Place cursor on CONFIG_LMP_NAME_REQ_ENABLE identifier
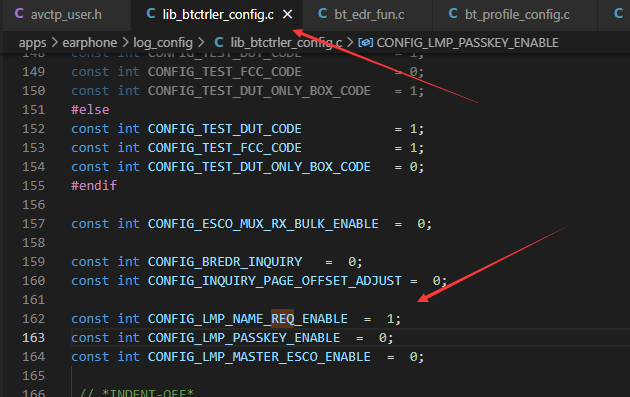This screenshot has width=630, height=397. click(248, 319)
